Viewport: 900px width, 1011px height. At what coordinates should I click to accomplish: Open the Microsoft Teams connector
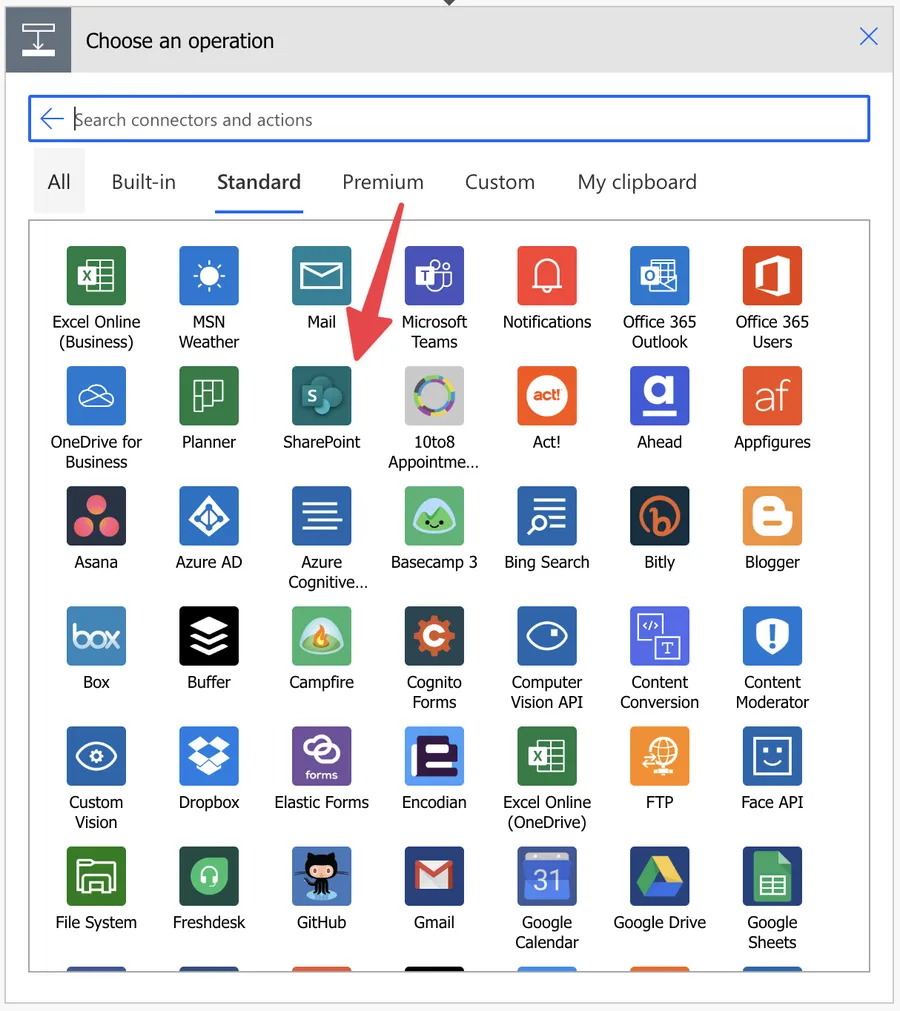point(434,276)
